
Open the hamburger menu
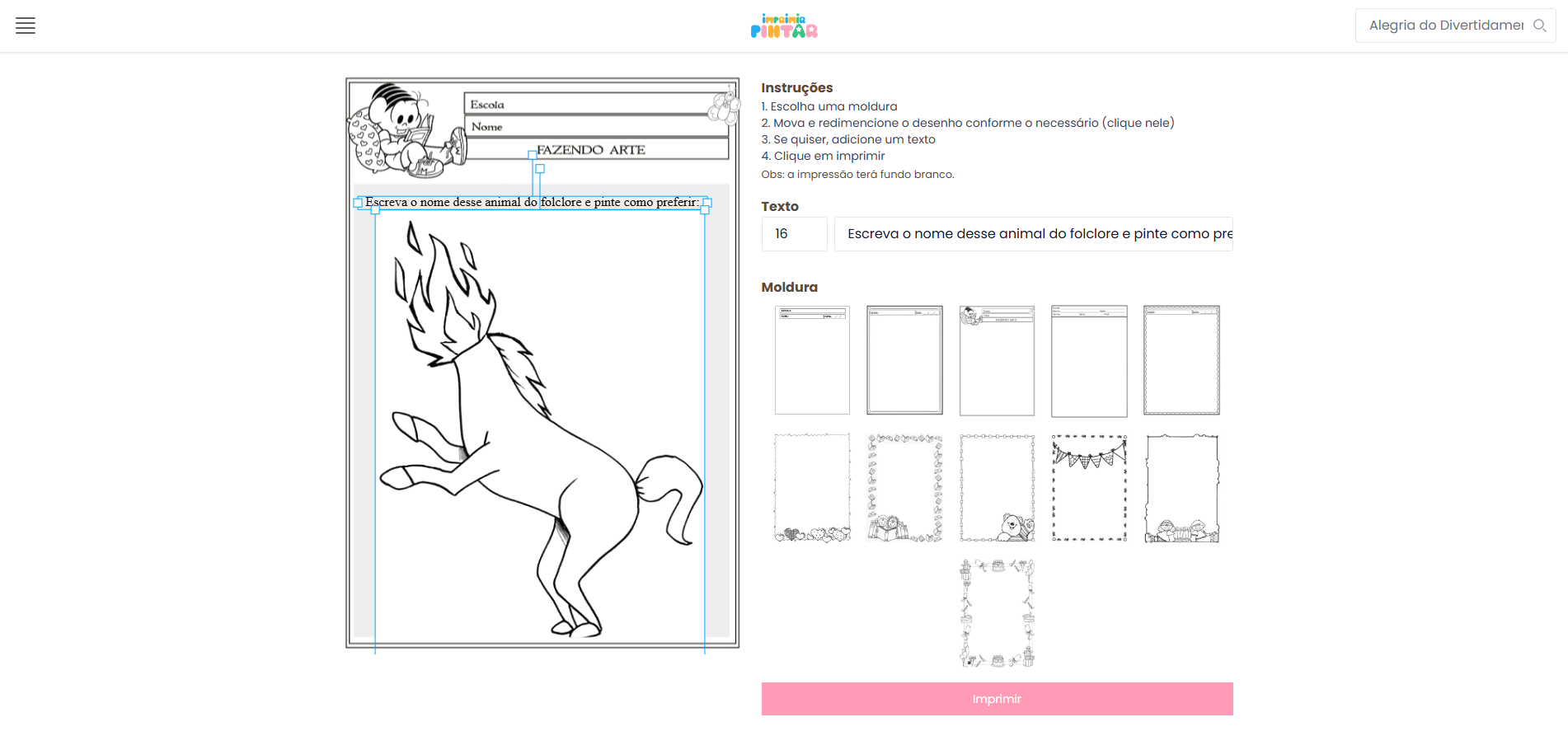click(x=26, y=26)
